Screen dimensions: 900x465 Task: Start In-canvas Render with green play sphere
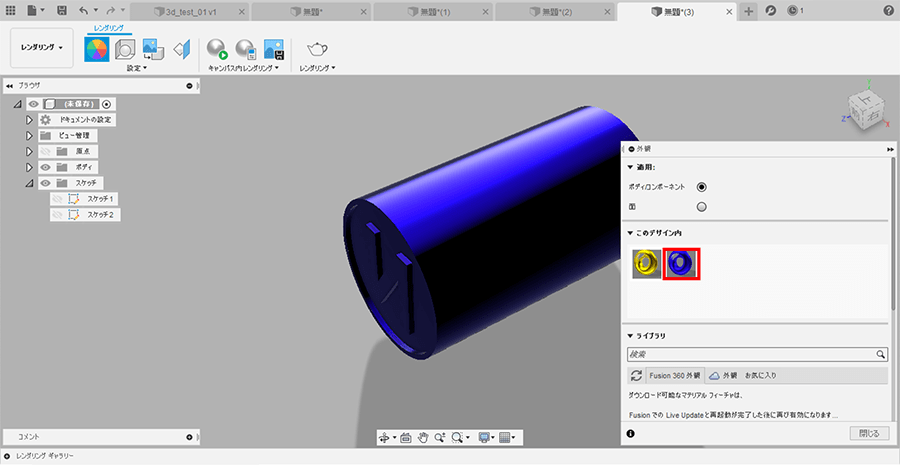(x=217, y=48)
